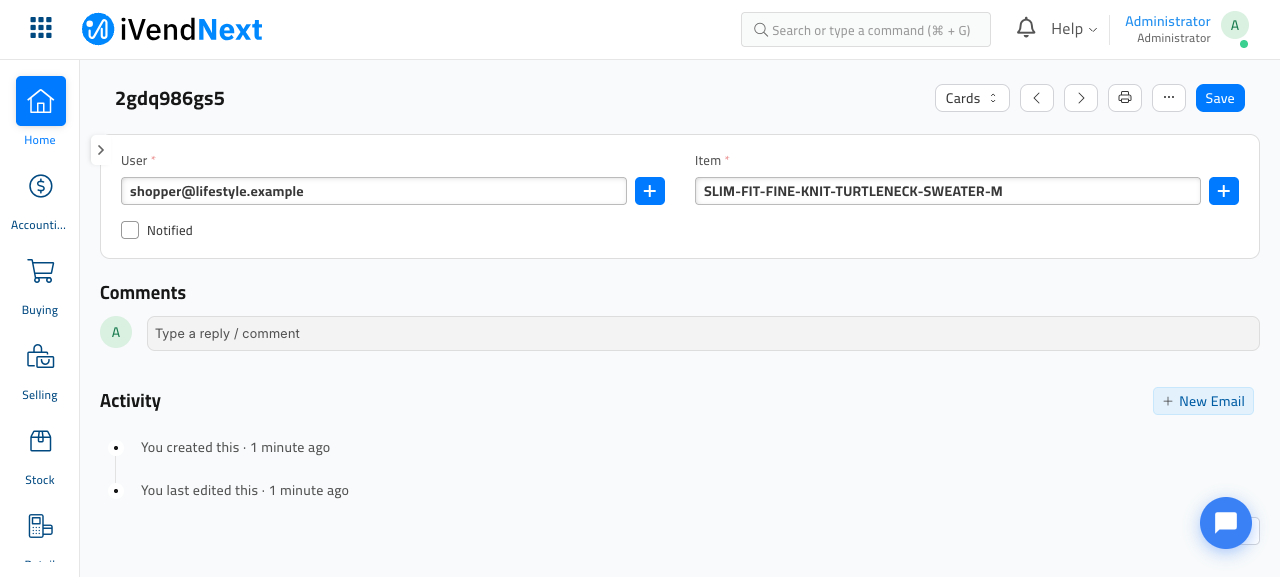Viewport: 1280px width, 577px height.
Task: Expand the collapsed sidebar panel
Action: click(101, 150)
